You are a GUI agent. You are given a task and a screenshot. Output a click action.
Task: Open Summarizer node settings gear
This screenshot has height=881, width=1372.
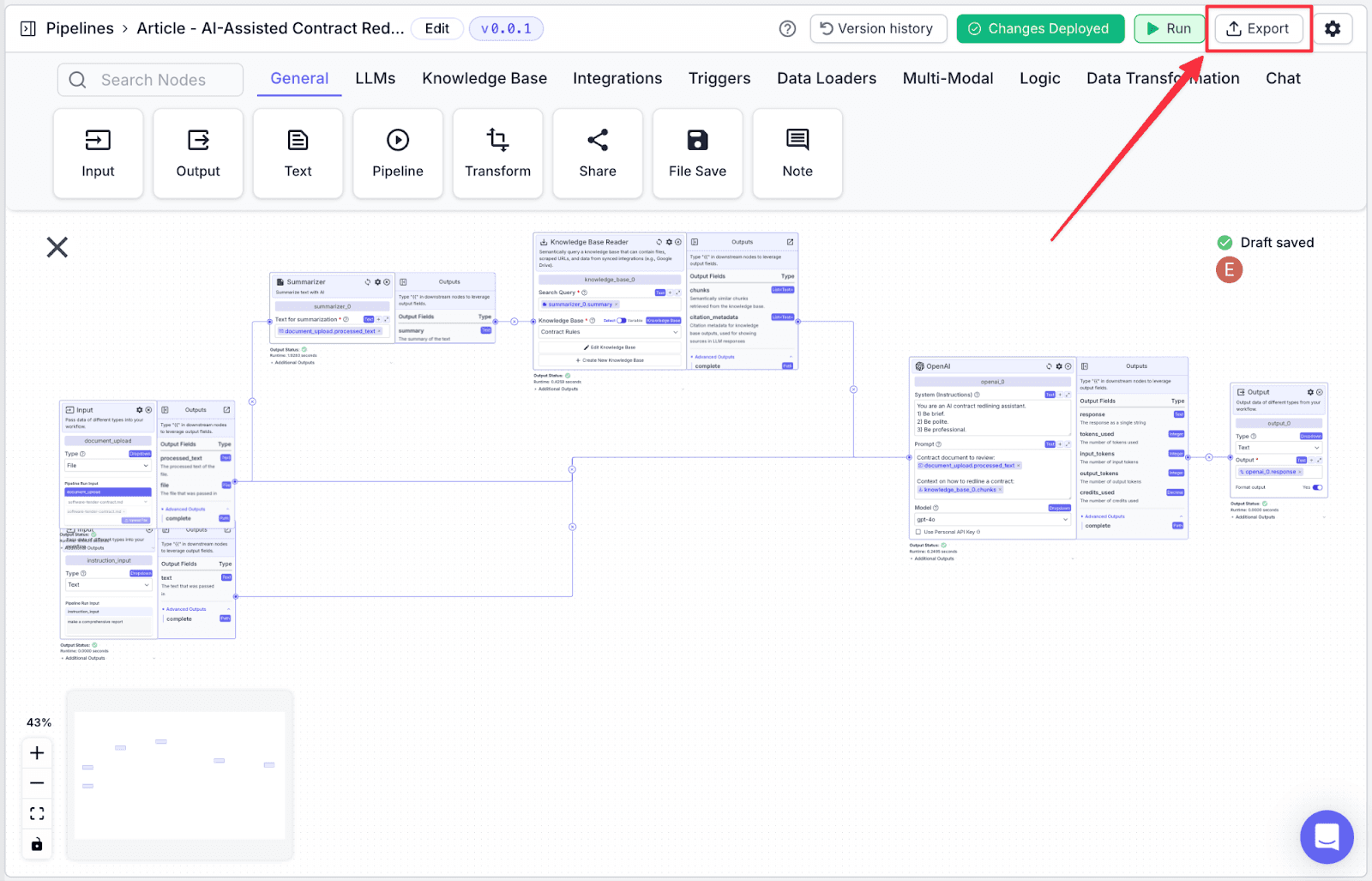[377, 282]
